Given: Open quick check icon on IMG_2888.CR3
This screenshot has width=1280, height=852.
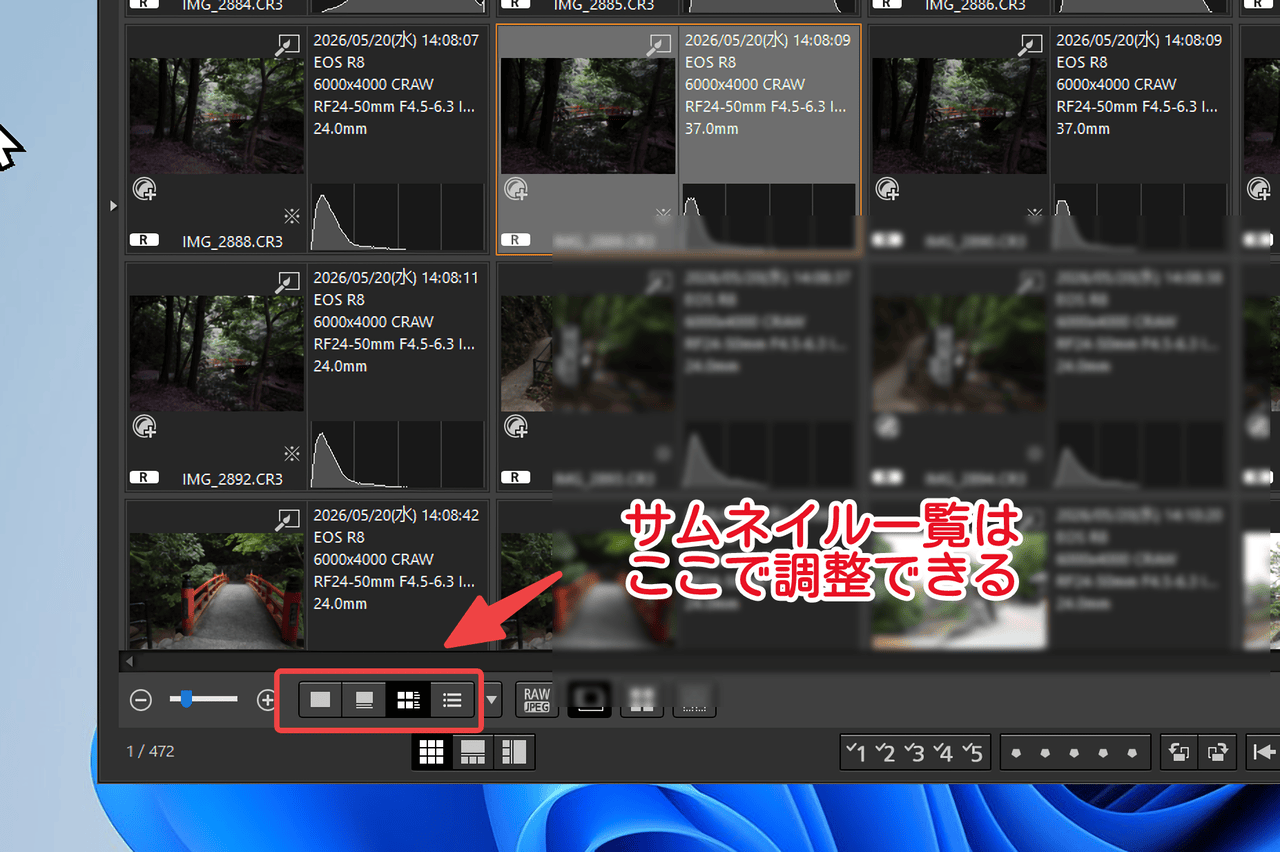Looking at the screenshot, I should [288, 44].
